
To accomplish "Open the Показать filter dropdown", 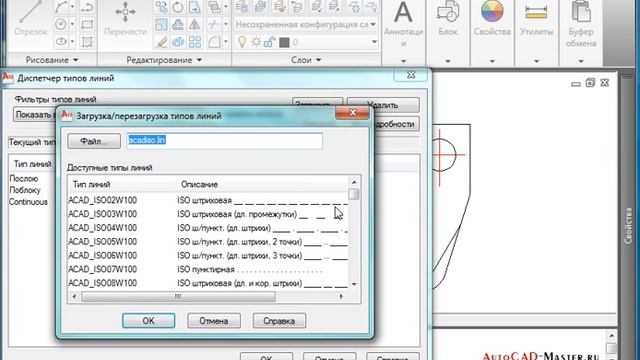I will [34, 115].
